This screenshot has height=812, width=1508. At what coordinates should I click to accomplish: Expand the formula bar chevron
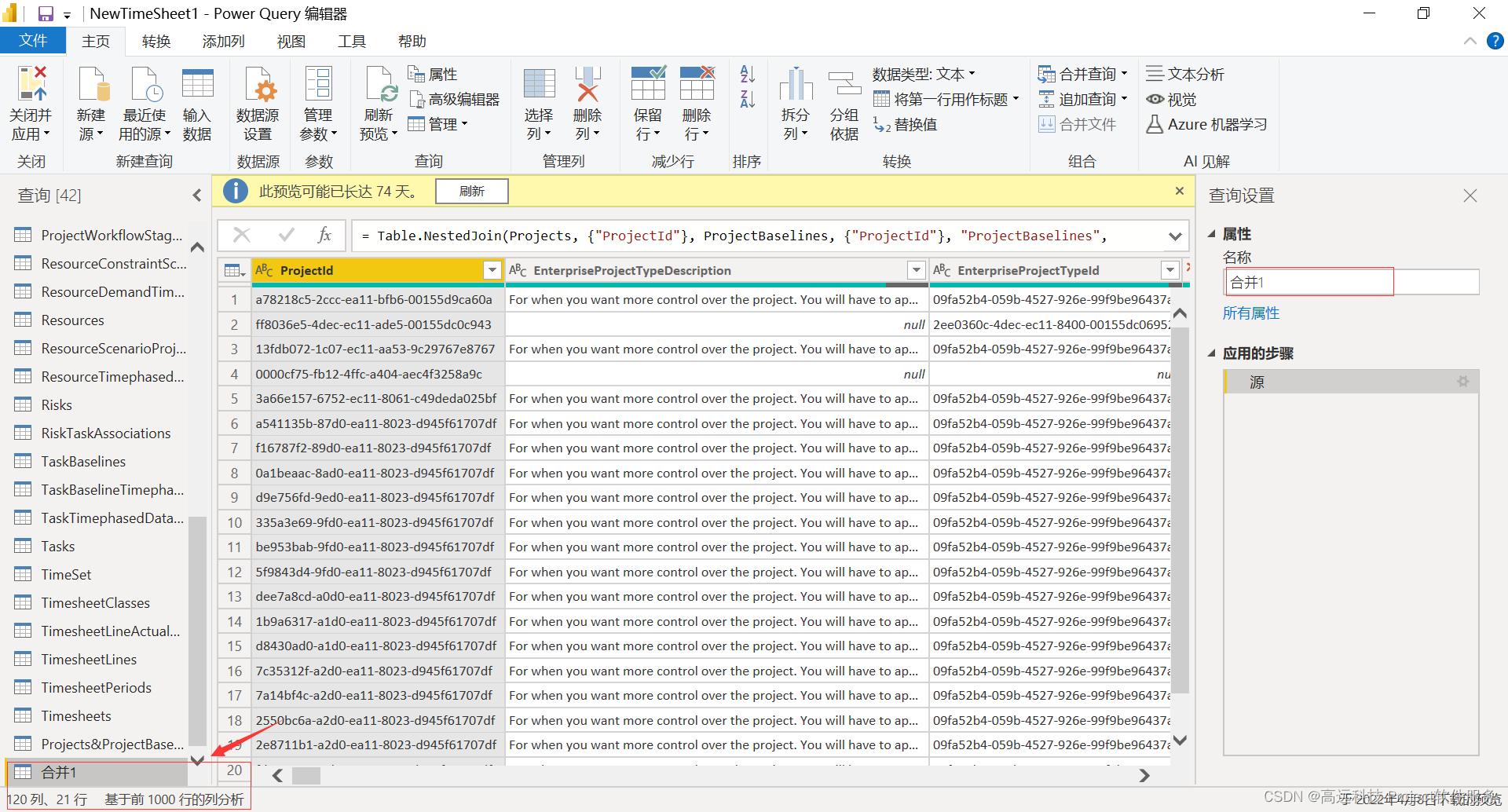click(x=1175, y=236)
